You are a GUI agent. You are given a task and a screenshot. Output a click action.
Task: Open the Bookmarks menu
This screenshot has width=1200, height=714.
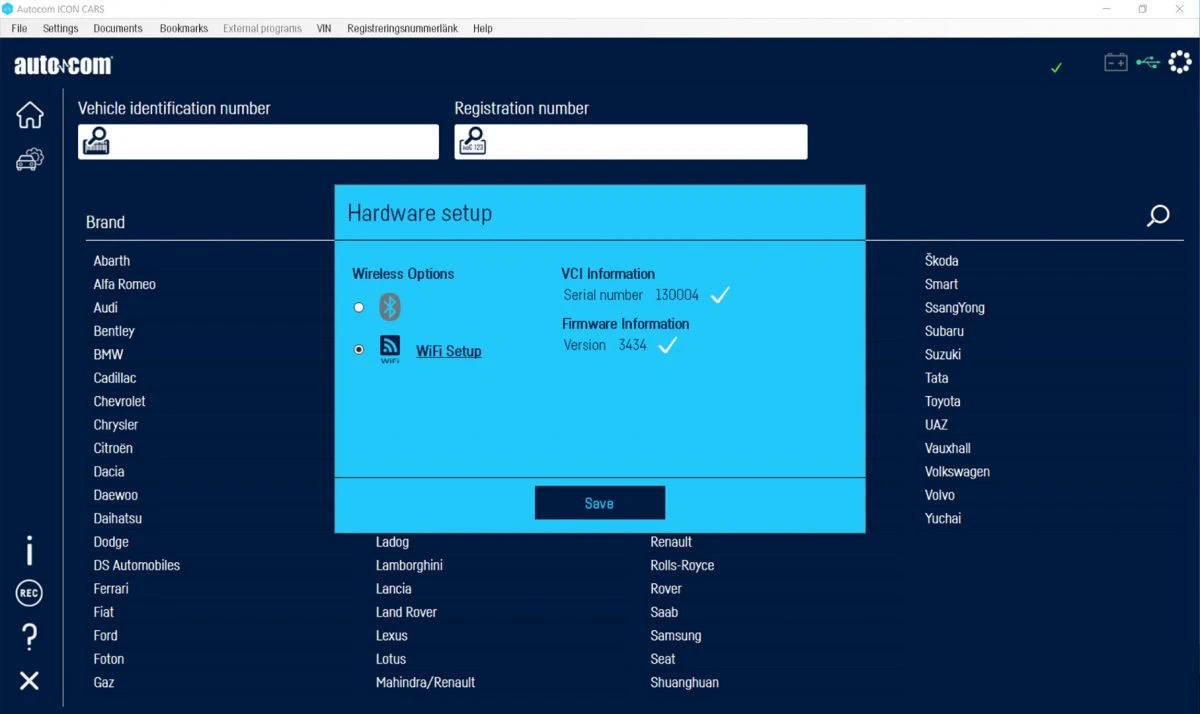coord(184,28)
